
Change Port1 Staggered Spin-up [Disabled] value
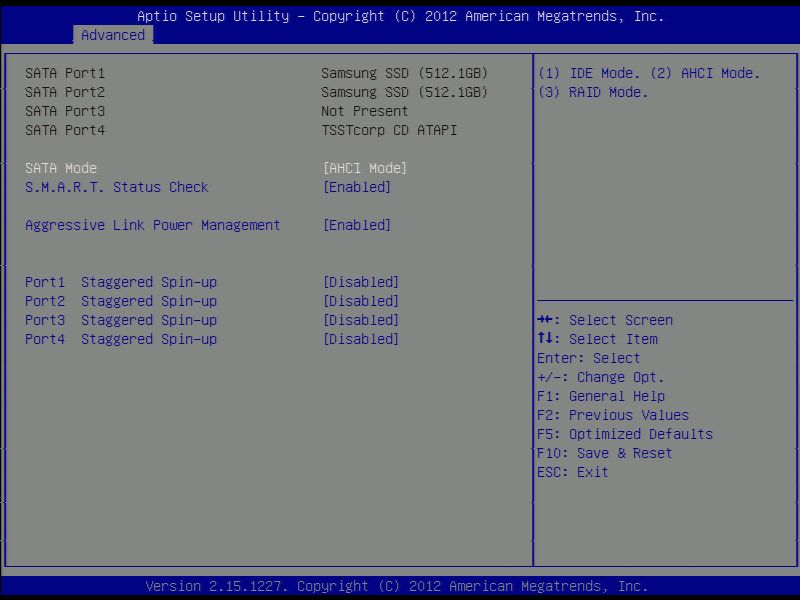pos(361,282)
